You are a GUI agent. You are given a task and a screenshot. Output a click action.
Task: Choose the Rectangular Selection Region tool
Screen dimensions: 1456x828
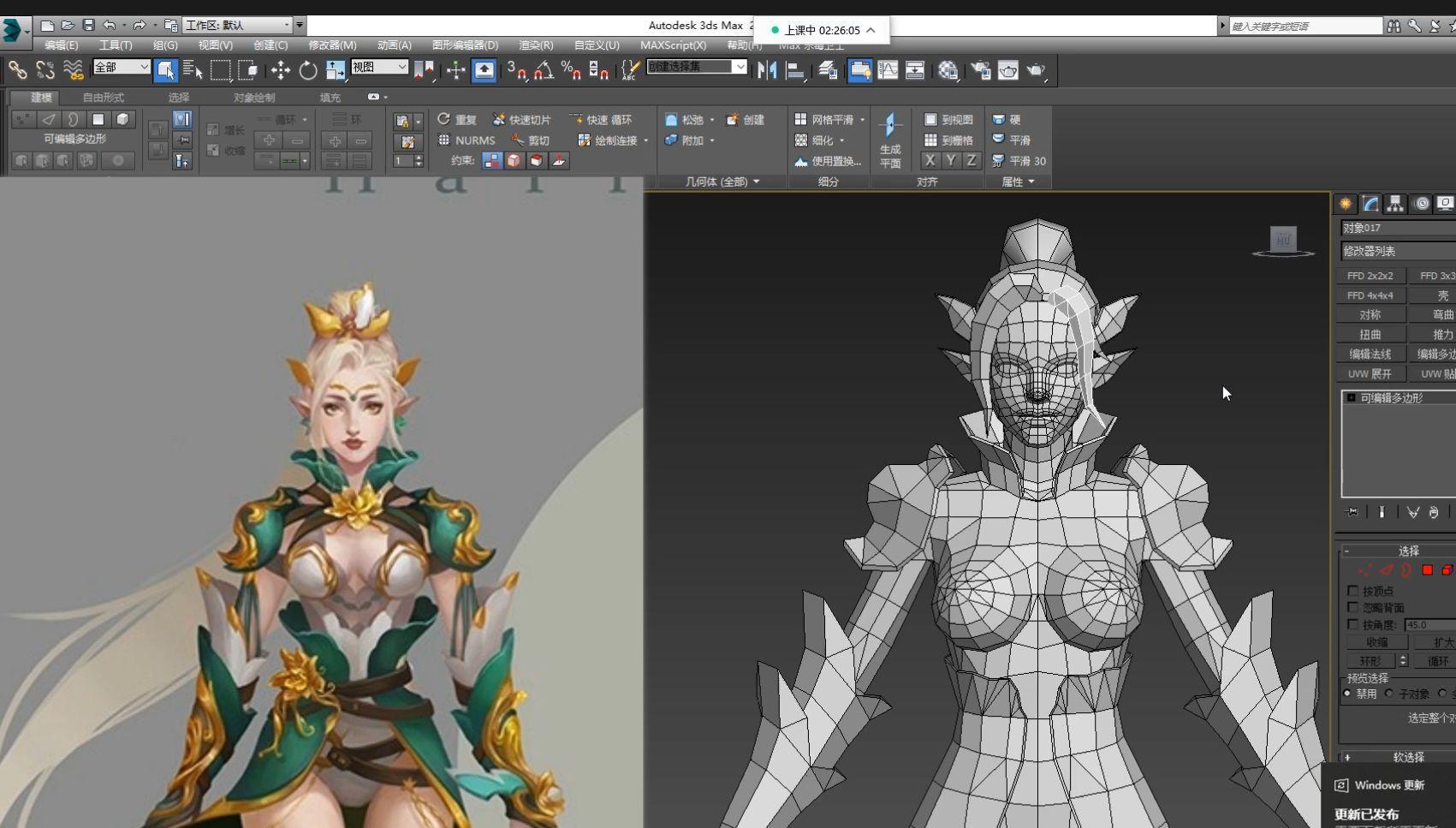tap(221, 70)
